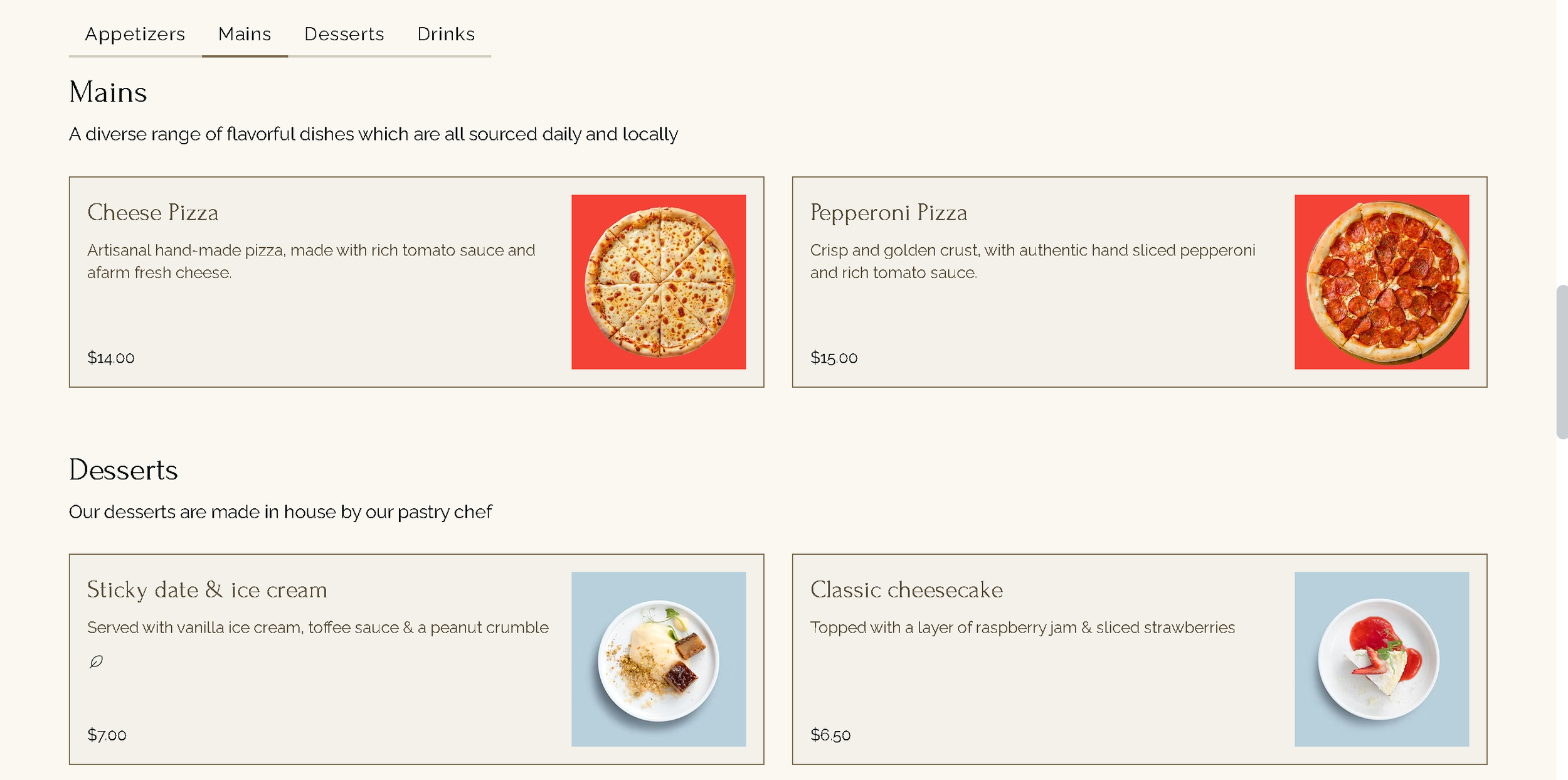Click the $14.00 price

pos(111,358)
